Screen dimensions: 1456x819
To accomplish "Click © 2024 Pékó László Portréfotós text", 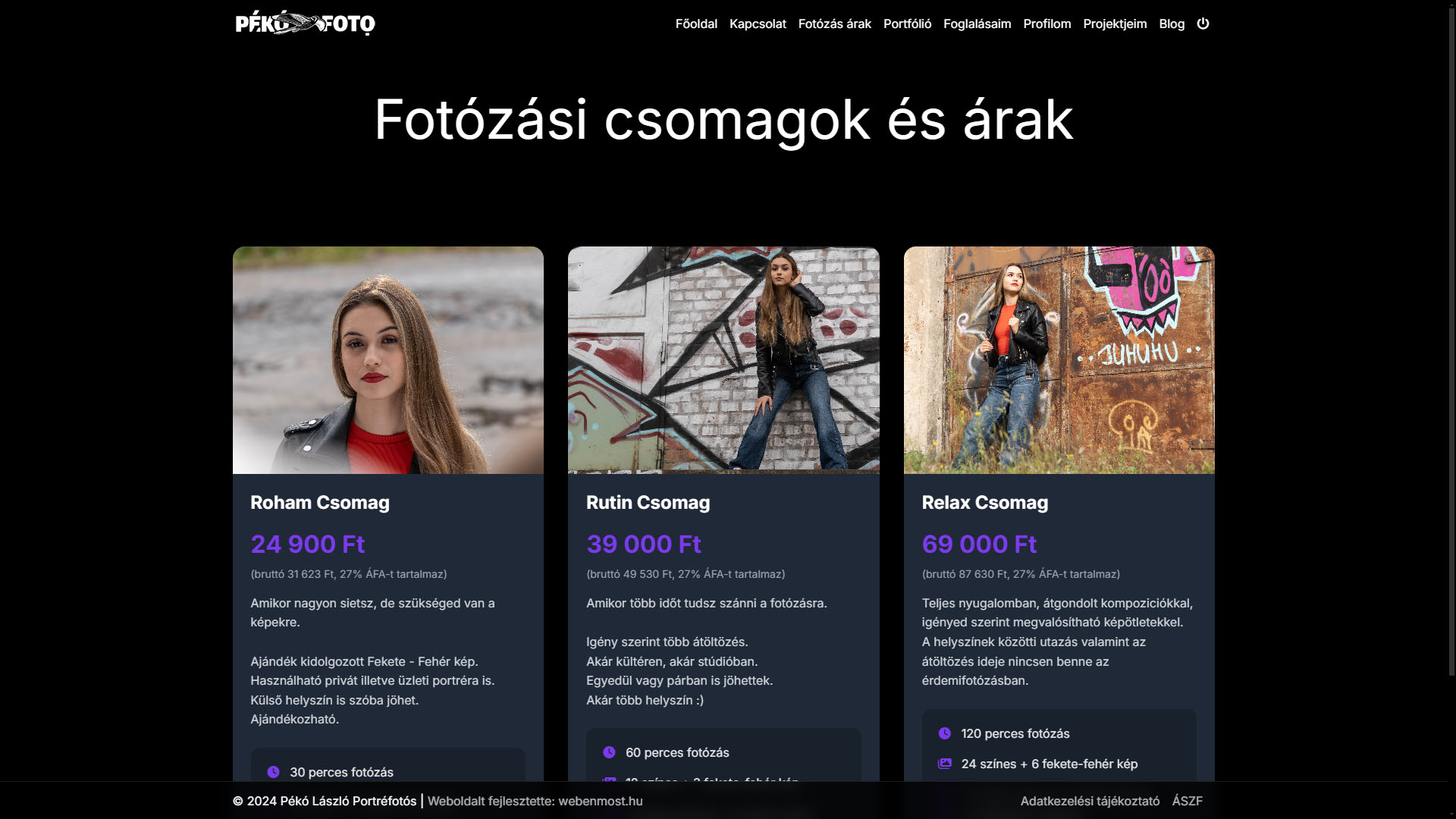I will (325, 801).
